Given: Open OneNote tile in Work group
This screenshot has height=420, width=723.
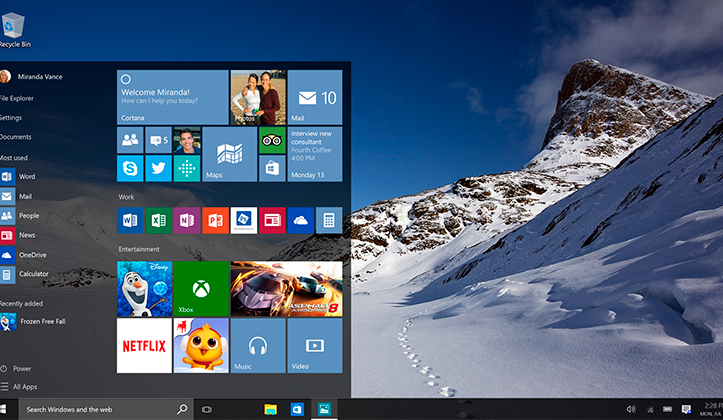Looking at the screenshot, I should (x=186, y=220).
